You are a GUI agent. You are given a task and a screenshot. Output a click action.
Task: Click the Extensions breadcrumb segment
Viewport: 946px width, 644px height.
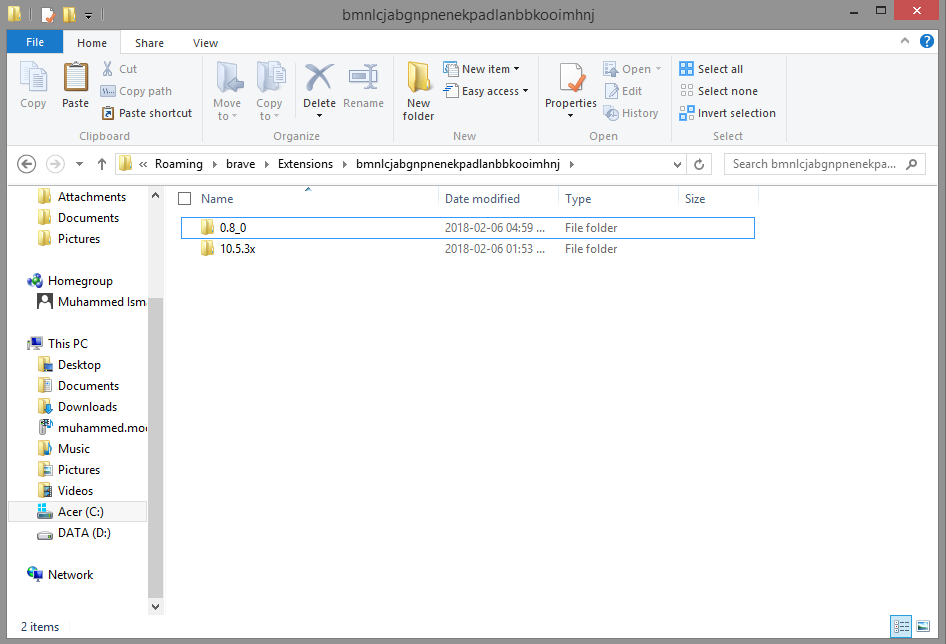[305, 164]
